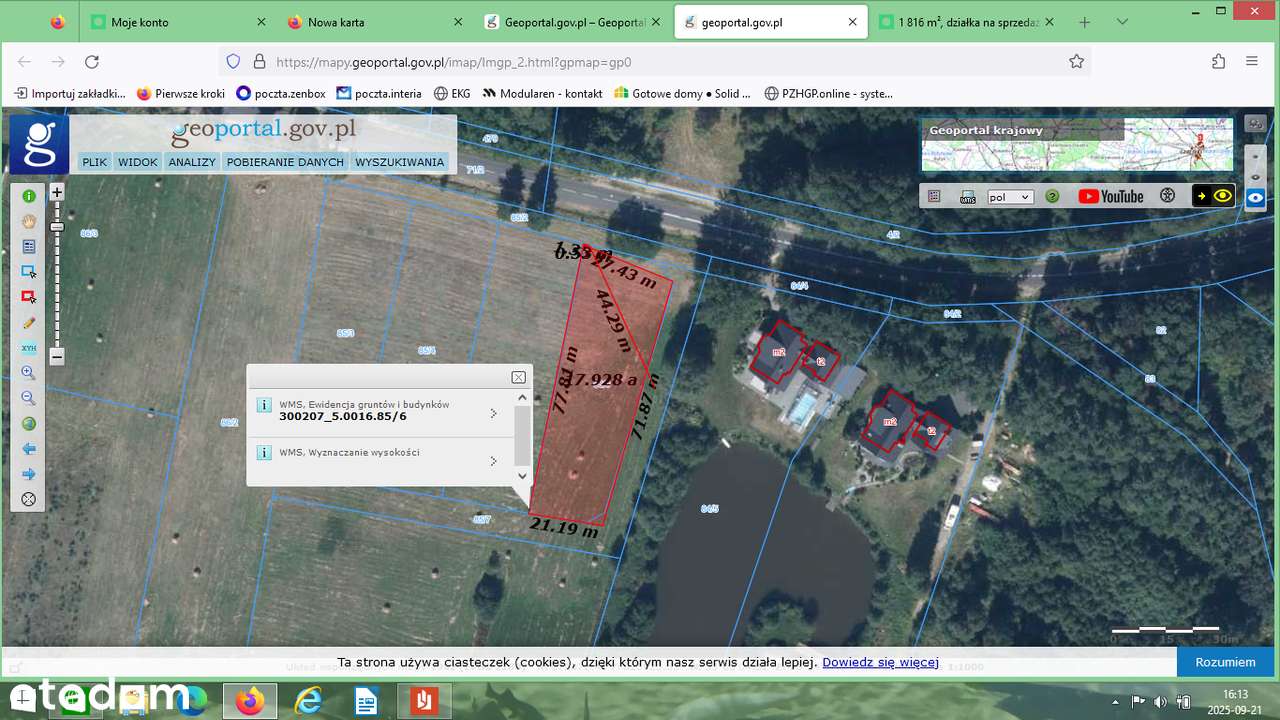Choose the pencil drawing tool
1280x720 pixels.
point(29,322)
